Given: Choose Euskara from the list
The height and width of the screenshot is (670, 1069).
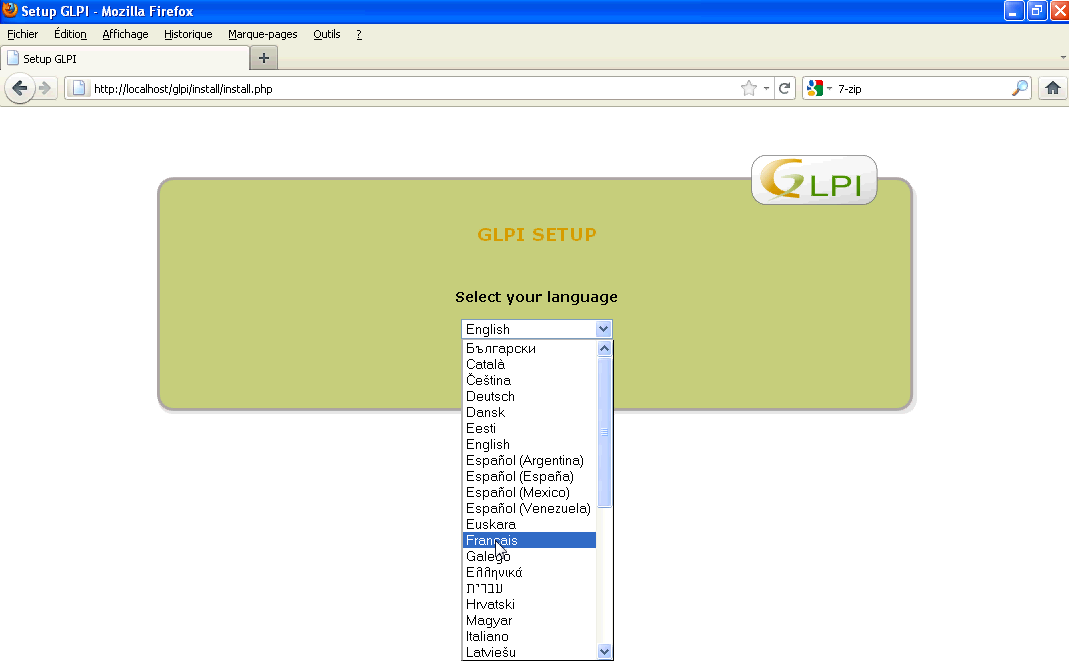Looking at the screenshot, I should point(529,524).
